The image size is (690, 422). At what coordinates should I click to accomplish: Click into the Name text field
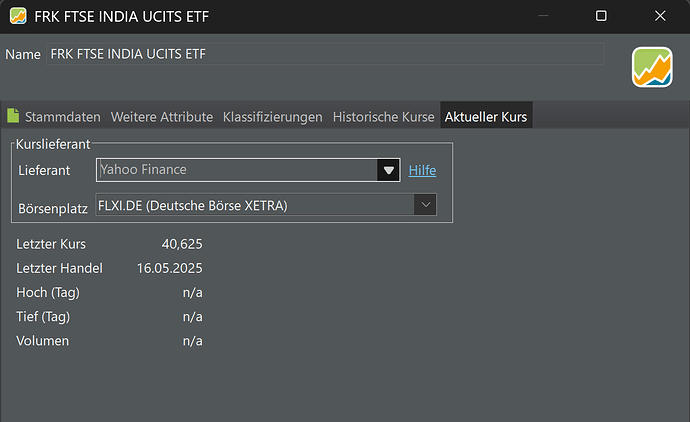[x=325, y=54]
